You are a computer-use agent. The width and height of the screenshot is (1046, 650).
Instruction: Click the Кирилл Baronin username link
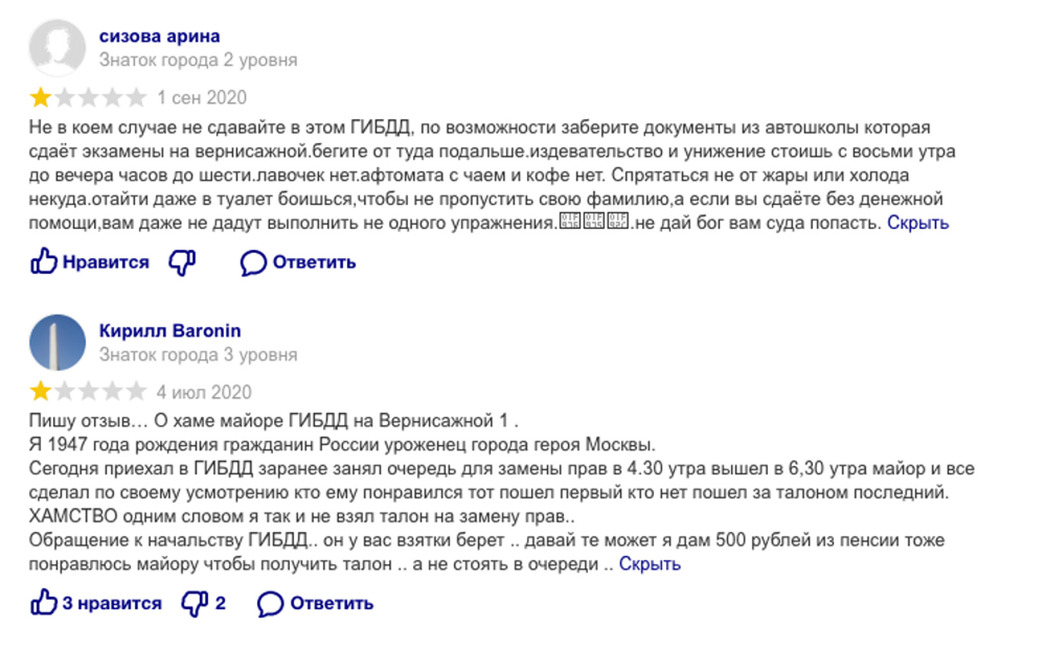(x=170, y=331)
